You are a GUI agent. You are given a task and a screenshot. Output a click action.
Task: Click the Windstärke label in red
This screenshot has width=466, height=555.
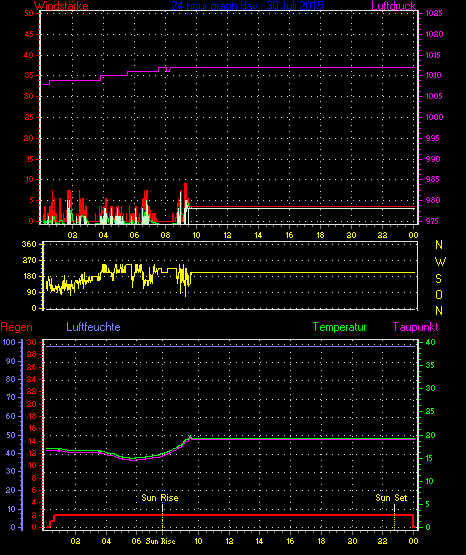pyautogui.click(x=61, y=6)
